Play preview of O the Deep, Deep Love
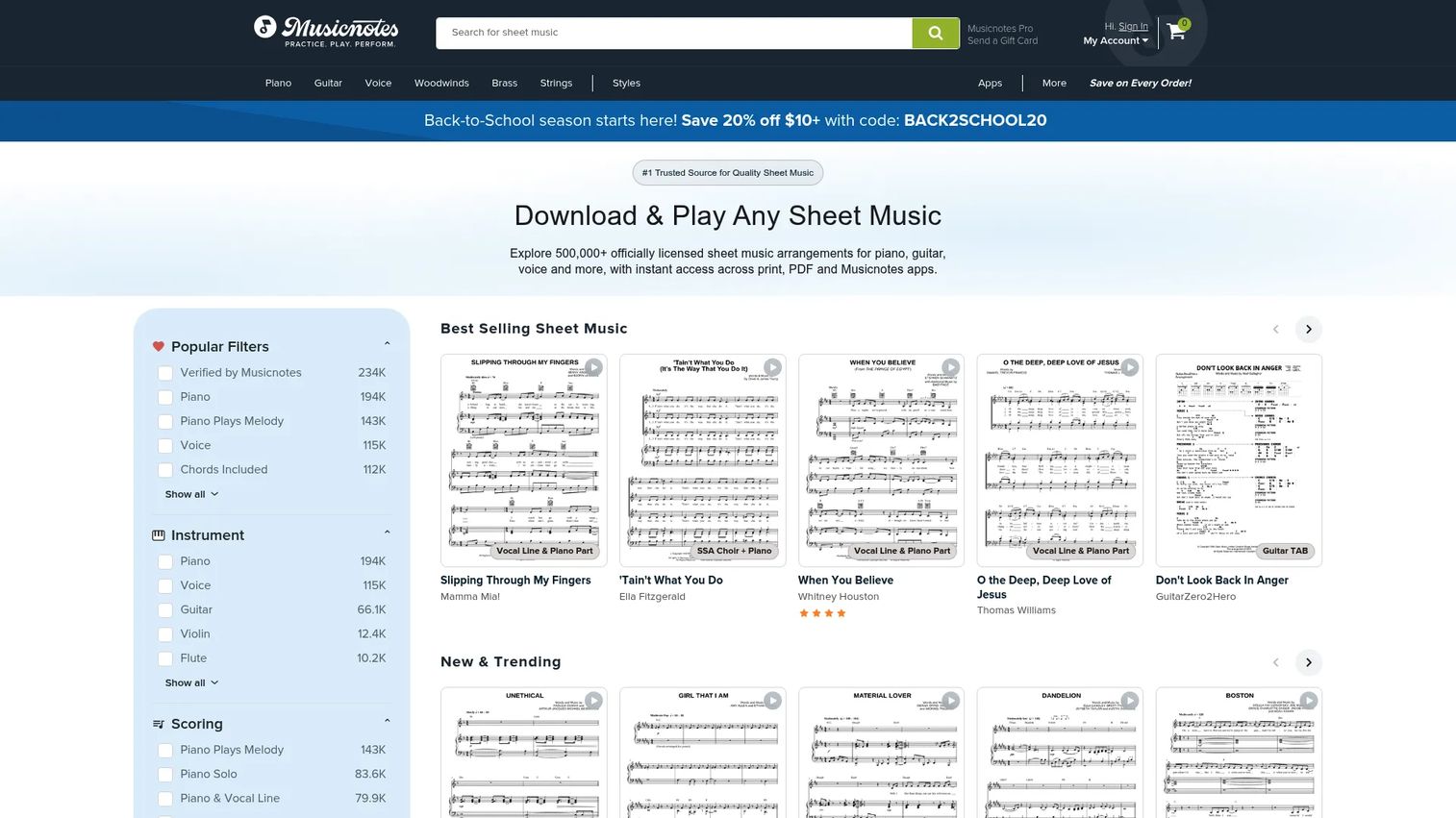 pyautogui.click(x=1130, y=367)
